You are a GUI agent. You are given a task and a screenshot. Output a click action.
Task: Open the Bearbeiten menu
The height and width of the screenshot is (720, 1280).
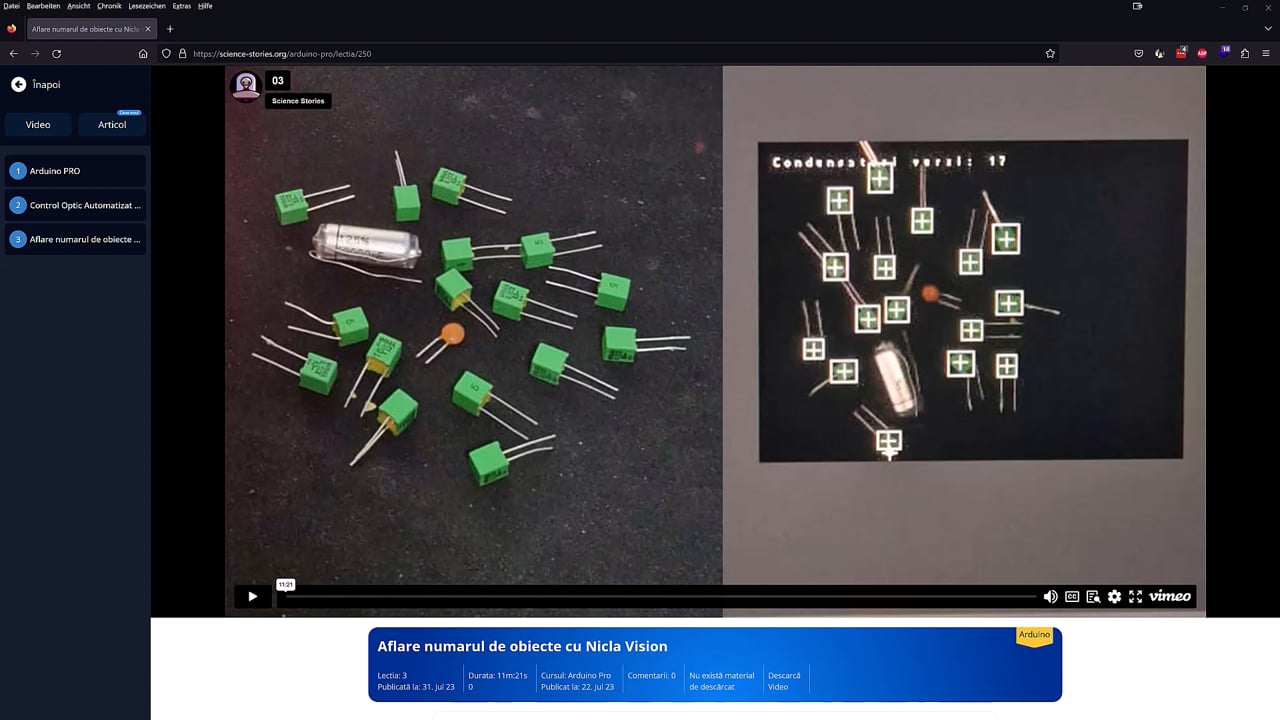(x=44, y=6)
